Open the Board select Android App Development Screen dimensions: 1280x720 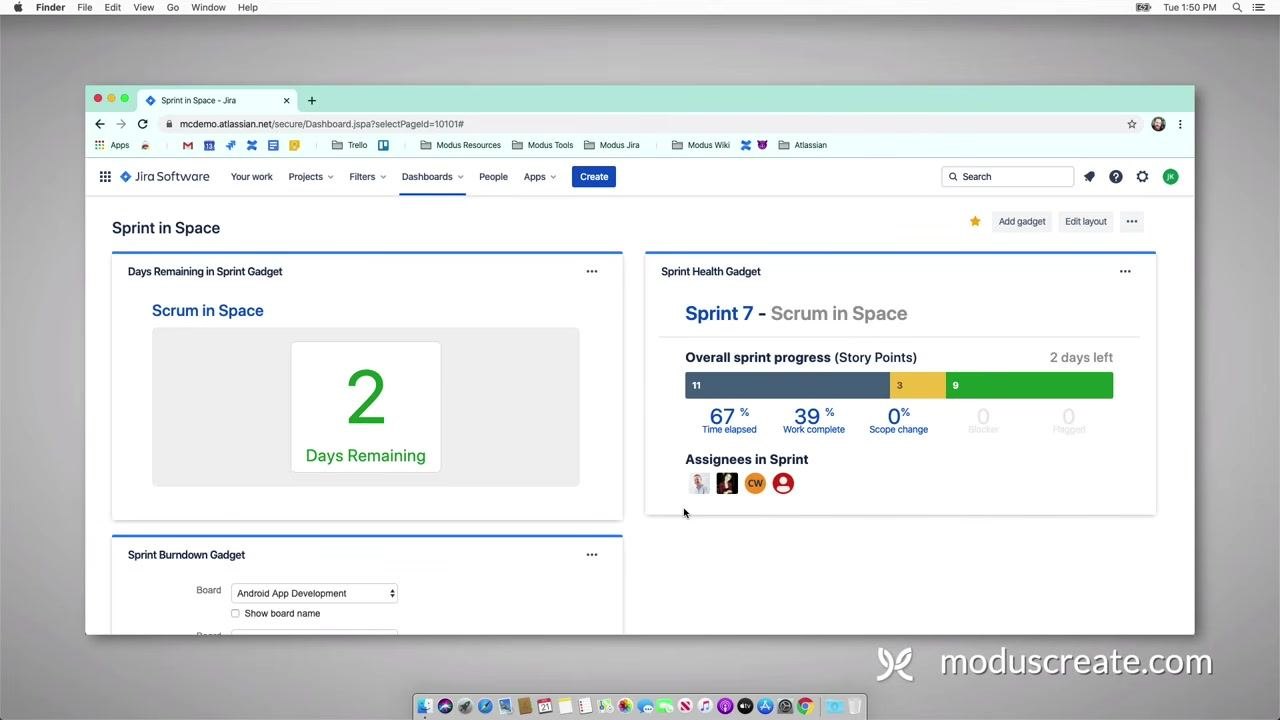[314, 593]
